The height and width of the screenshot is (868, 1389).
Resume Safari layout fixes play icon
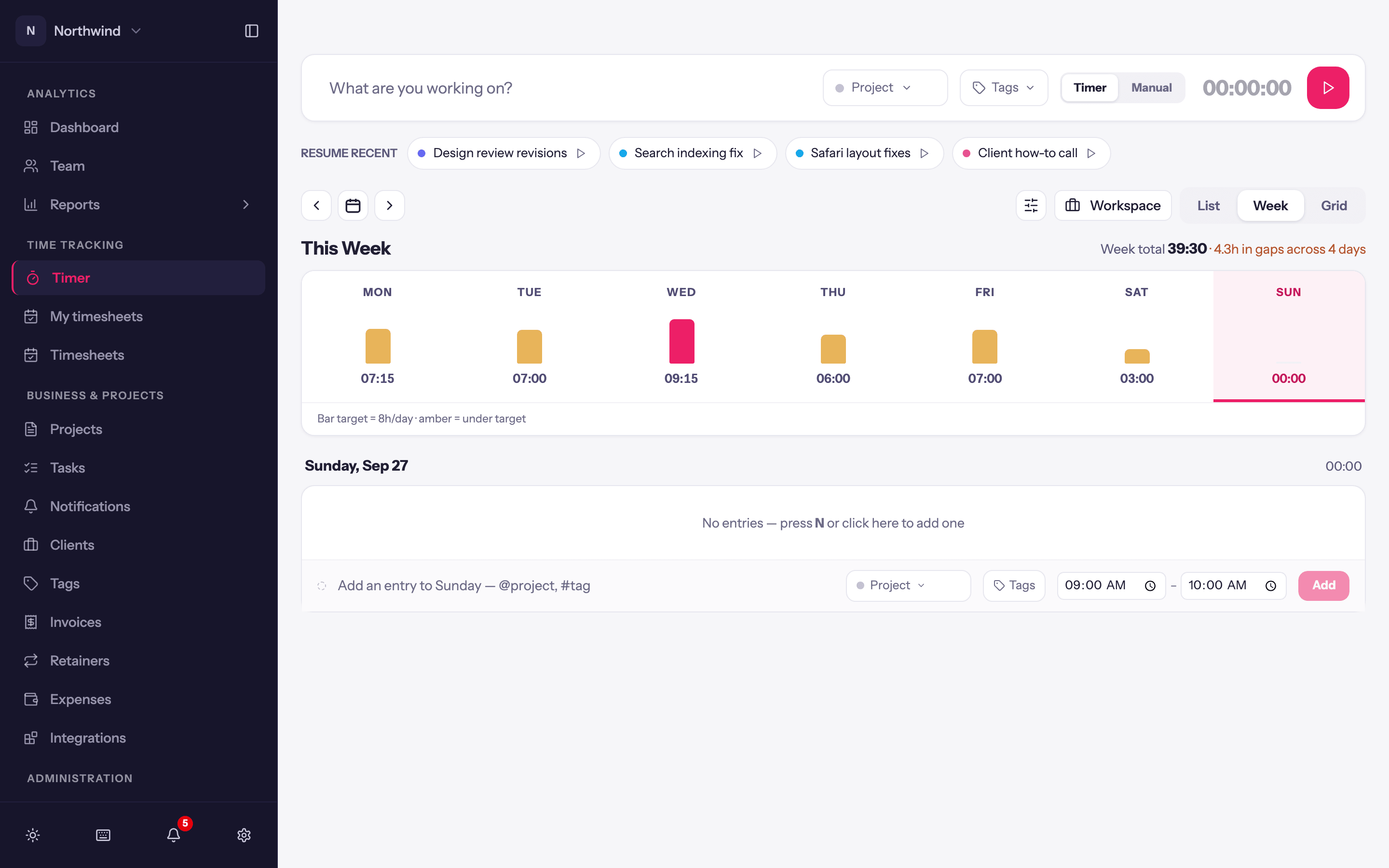[x=924, y=153]
